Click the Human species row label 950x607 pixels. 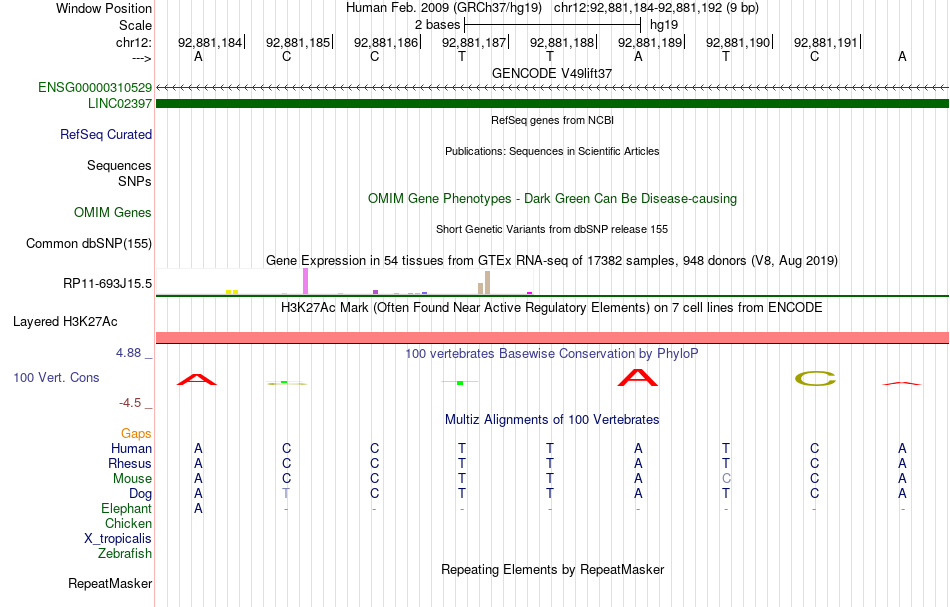click(x=131, y=448)
